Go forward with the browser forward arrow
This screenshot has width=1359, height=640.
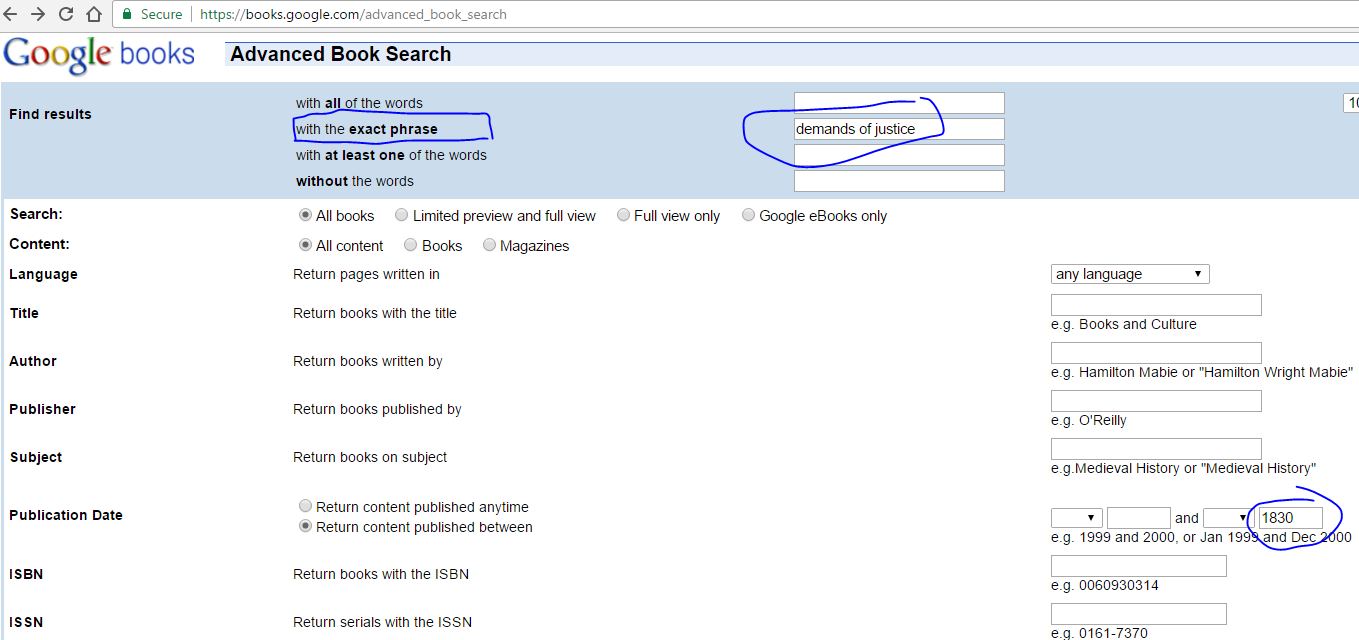tap(38, 14)
